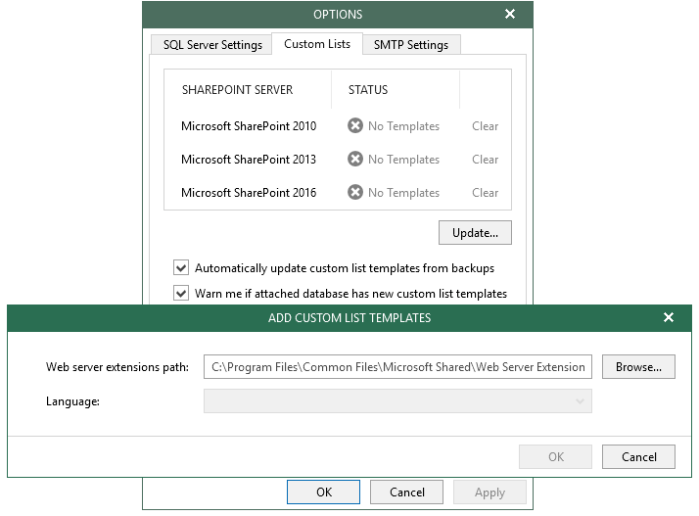Select the Microsoft SharePoint 2016 row
699x516 pixels.
[x=337, y=193]
